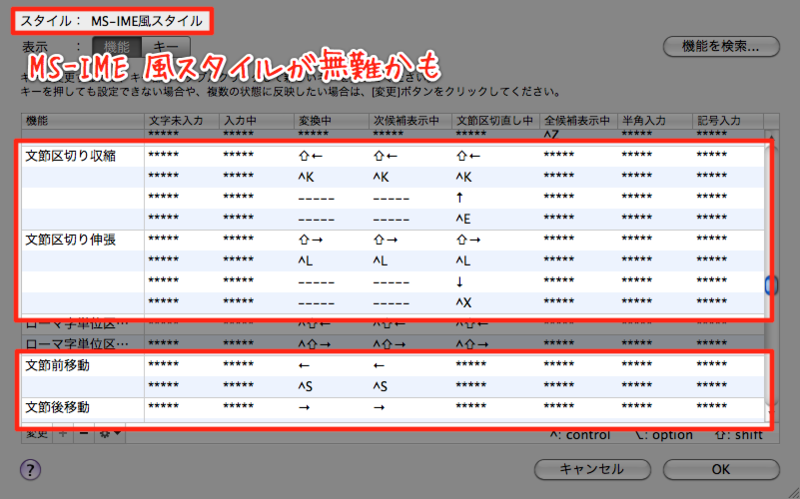The image size is (800, 499).
Task: Click ^K in the 文節区切直し中 column
Action: point(464,177)
